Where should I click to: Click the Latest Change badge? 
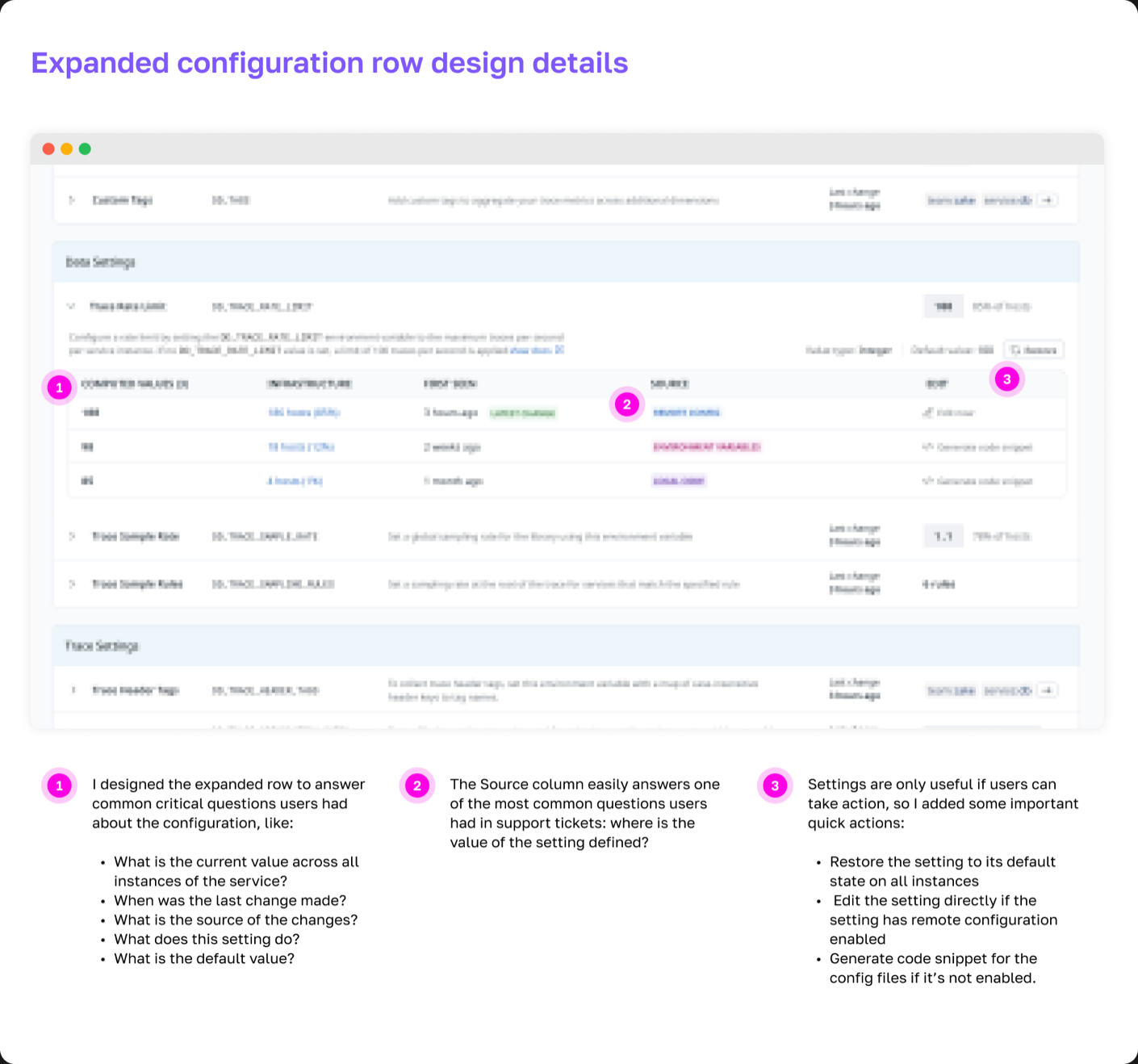[x=523, y=413]
